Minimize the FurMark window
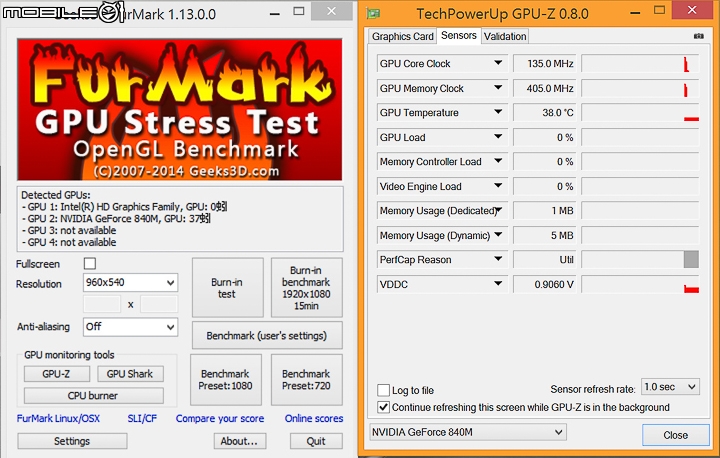The image size is (720, 458). pos(275,14)
